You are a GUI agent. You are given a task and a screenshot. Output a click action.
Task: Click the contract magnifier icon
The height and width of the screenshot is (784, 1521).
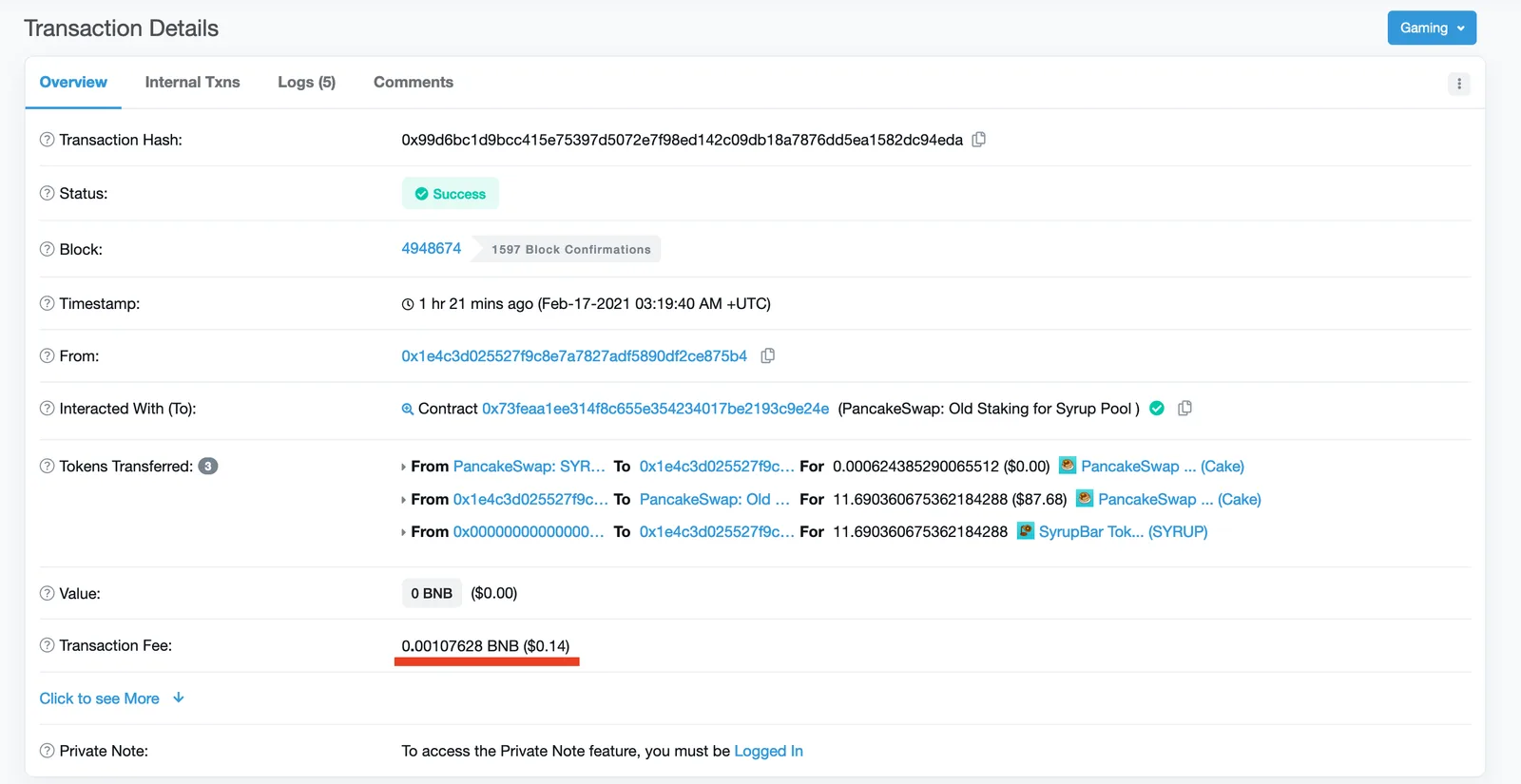coord(408,409)
